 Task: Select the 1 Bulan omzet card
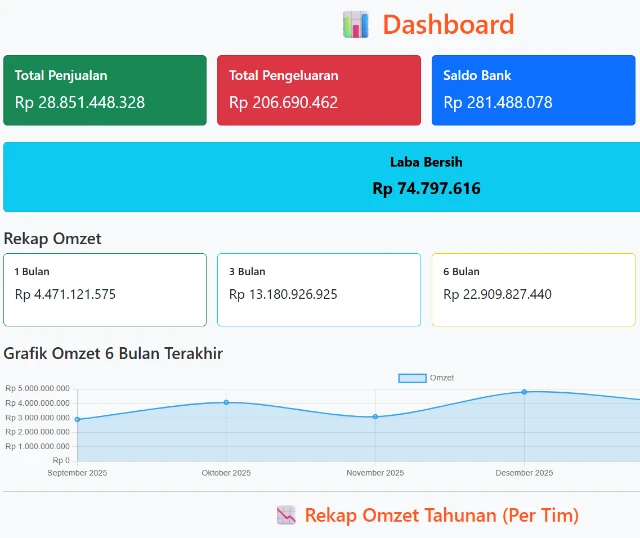105,289
